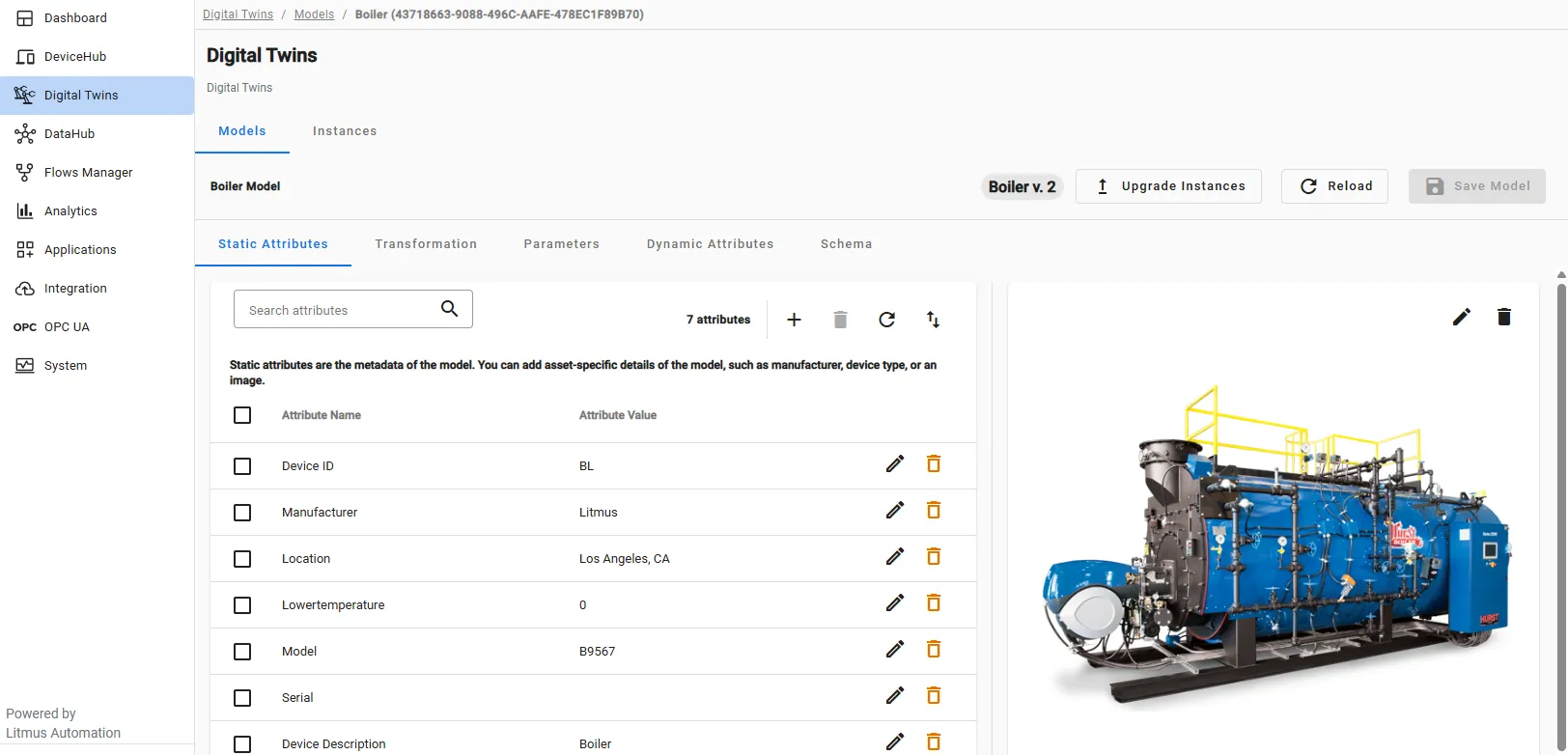Edit the Serial attribute
This screenshot has width=1568, height=755.
pyautogui.click(x=895, y=696)
